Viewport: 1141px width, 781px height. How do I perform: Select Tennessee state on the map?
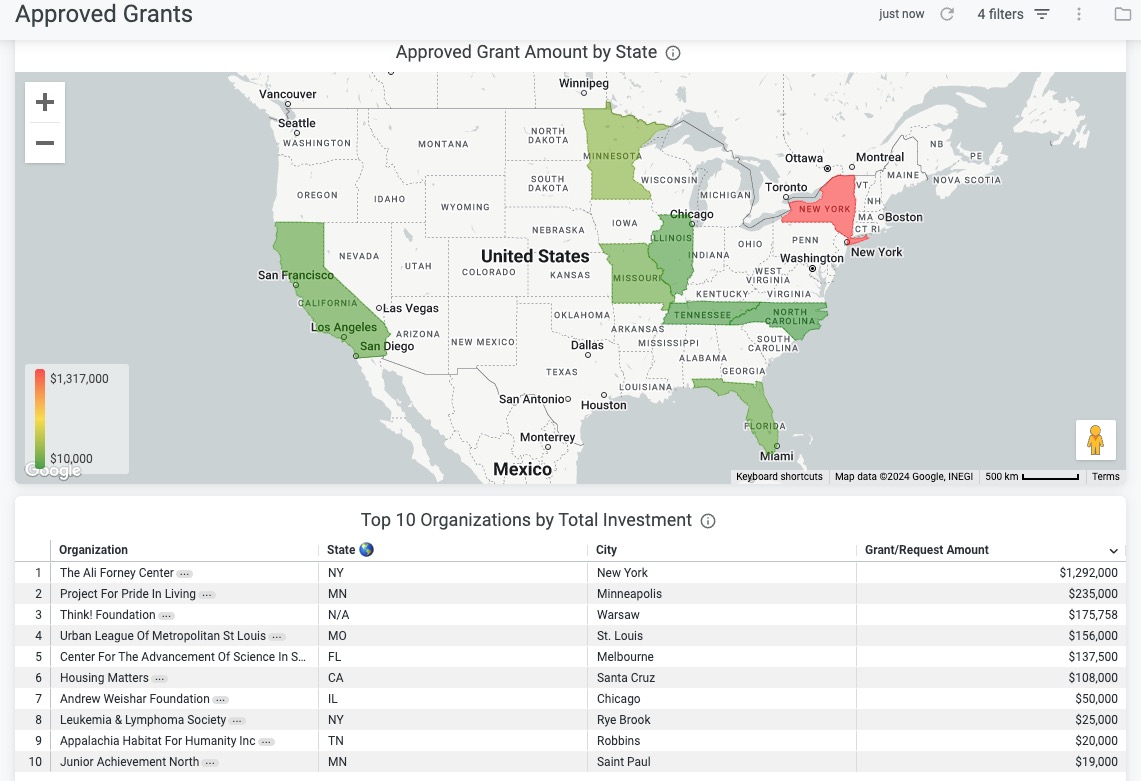coord(703,314)
